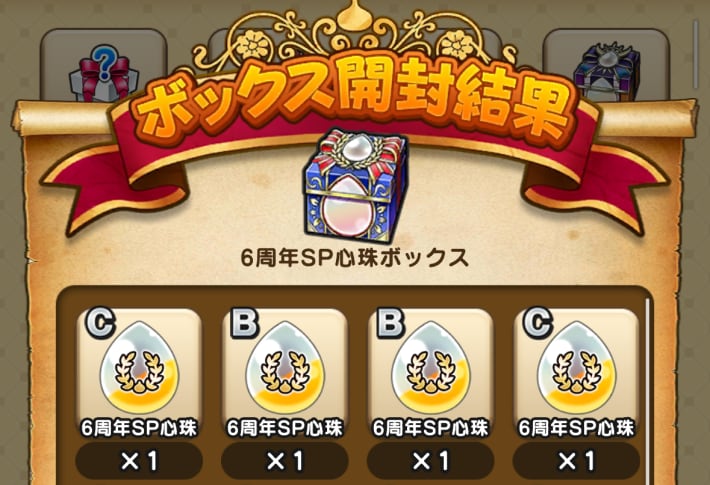The width and height of the screenshot is (710, 485).
Task: Tap the ×1 quantity under rightmost pearl
Action: click(x=576, y=461)
